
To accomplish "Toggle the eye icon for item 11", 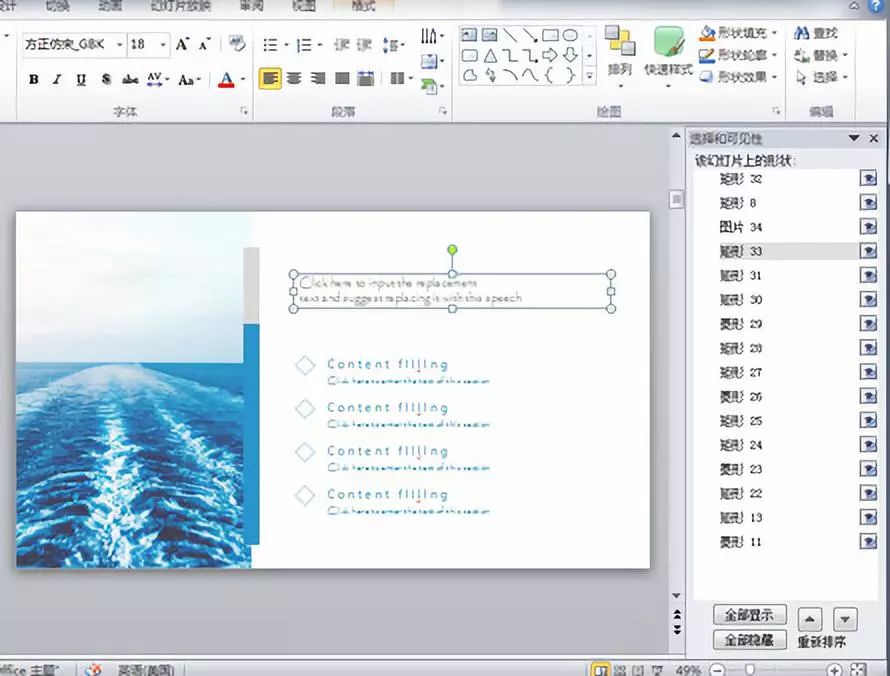I will (868, 541).
